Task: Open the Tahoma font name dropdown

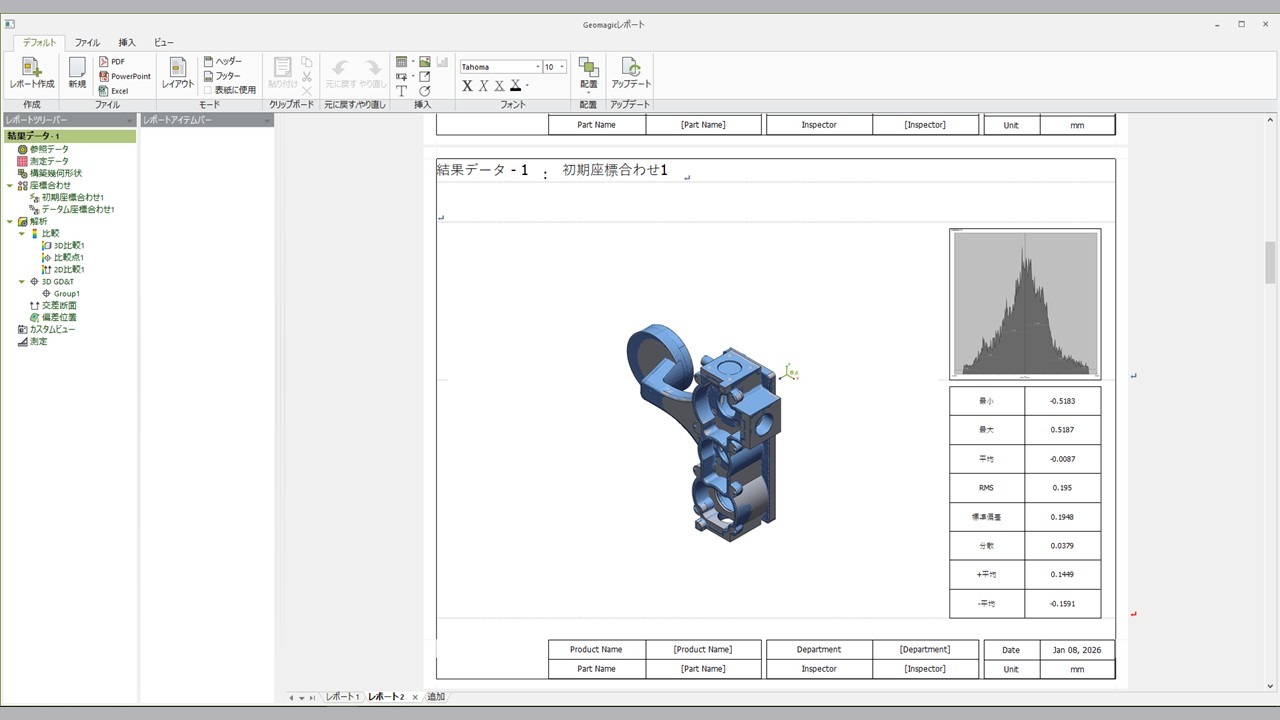Action: (537, 67)
